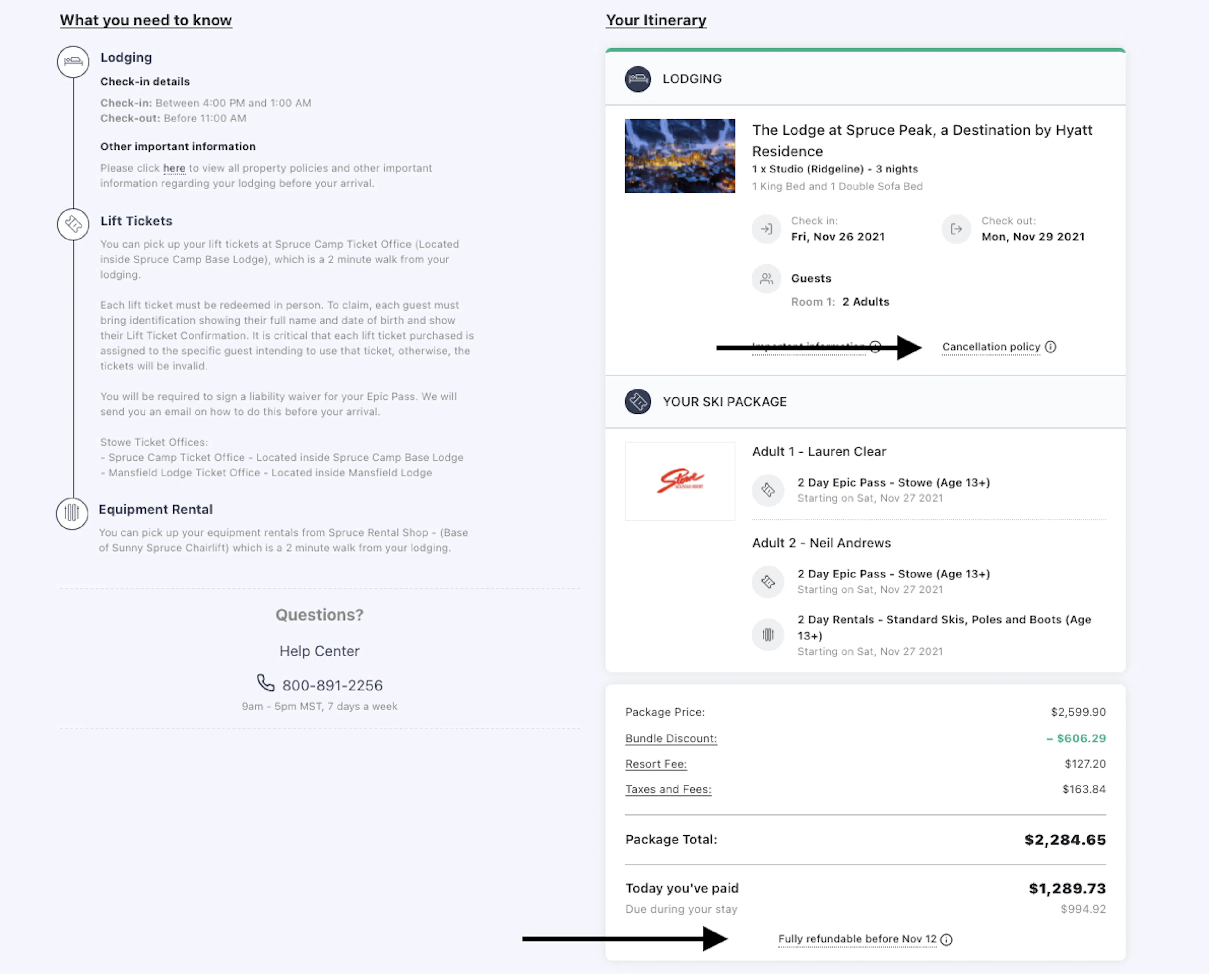Screen dimensions: 1209x980
Task: Open the Fully refundable info tooltip
Action: click(946, 939)
